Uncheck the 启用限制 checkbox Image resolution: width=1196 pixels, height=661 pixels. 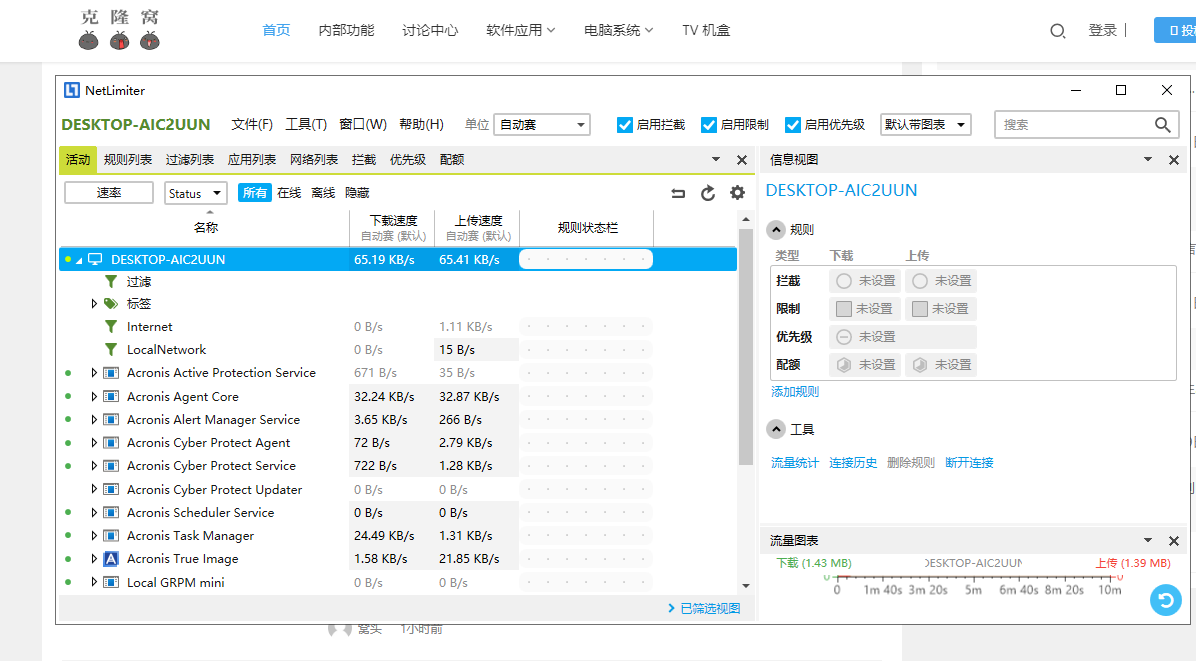pyautogui.click(x=709, y=125)
